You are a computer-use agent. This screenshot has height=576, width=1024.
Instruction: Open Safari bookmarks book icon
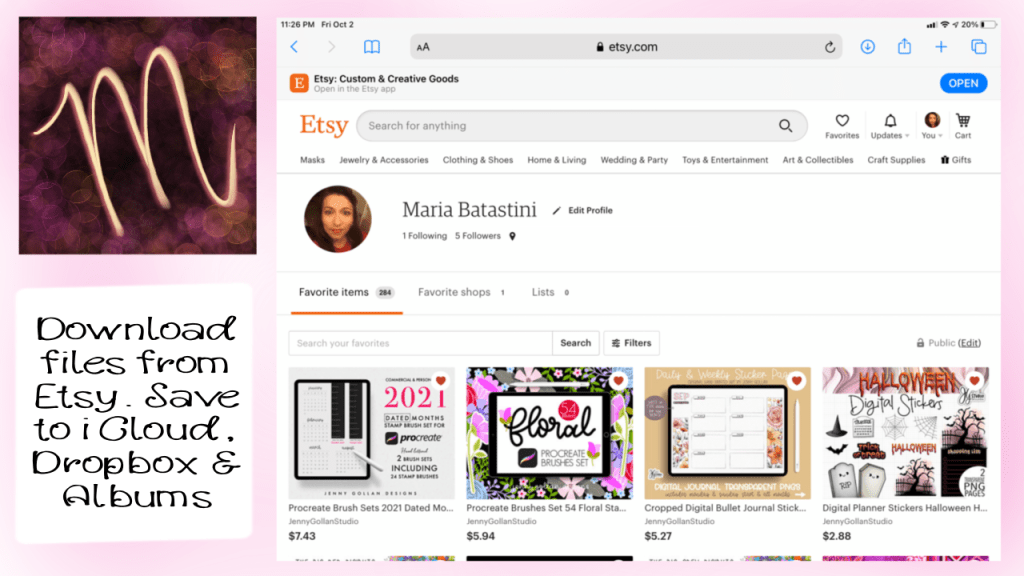tap(372, 47)
